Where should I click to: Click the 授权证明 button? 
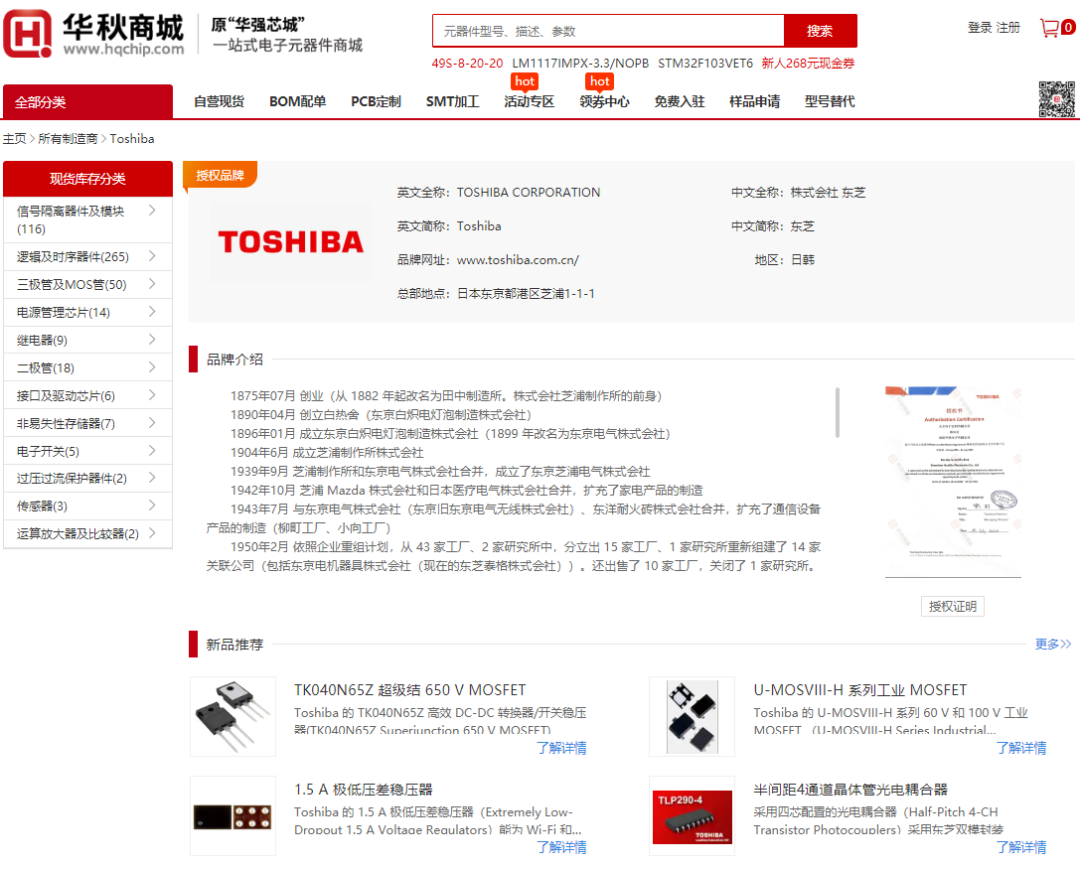[952, 606]
